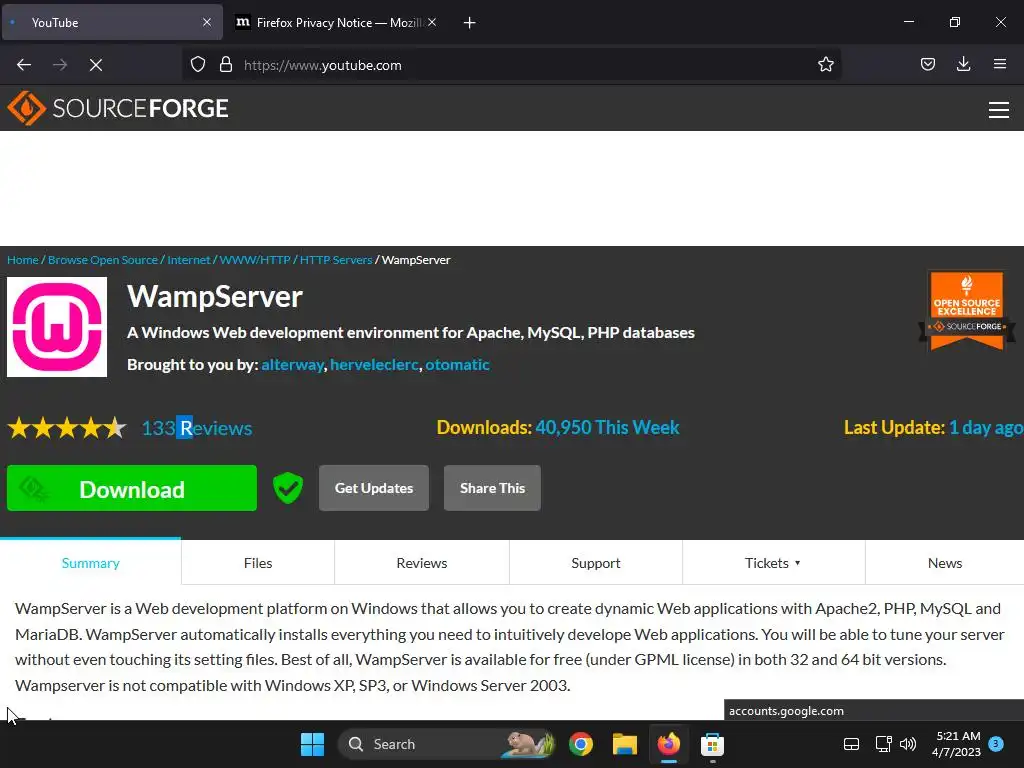The image size is (1024, 768).
Task: Launch Chrome from the taskbar
Action: [581, 744]
